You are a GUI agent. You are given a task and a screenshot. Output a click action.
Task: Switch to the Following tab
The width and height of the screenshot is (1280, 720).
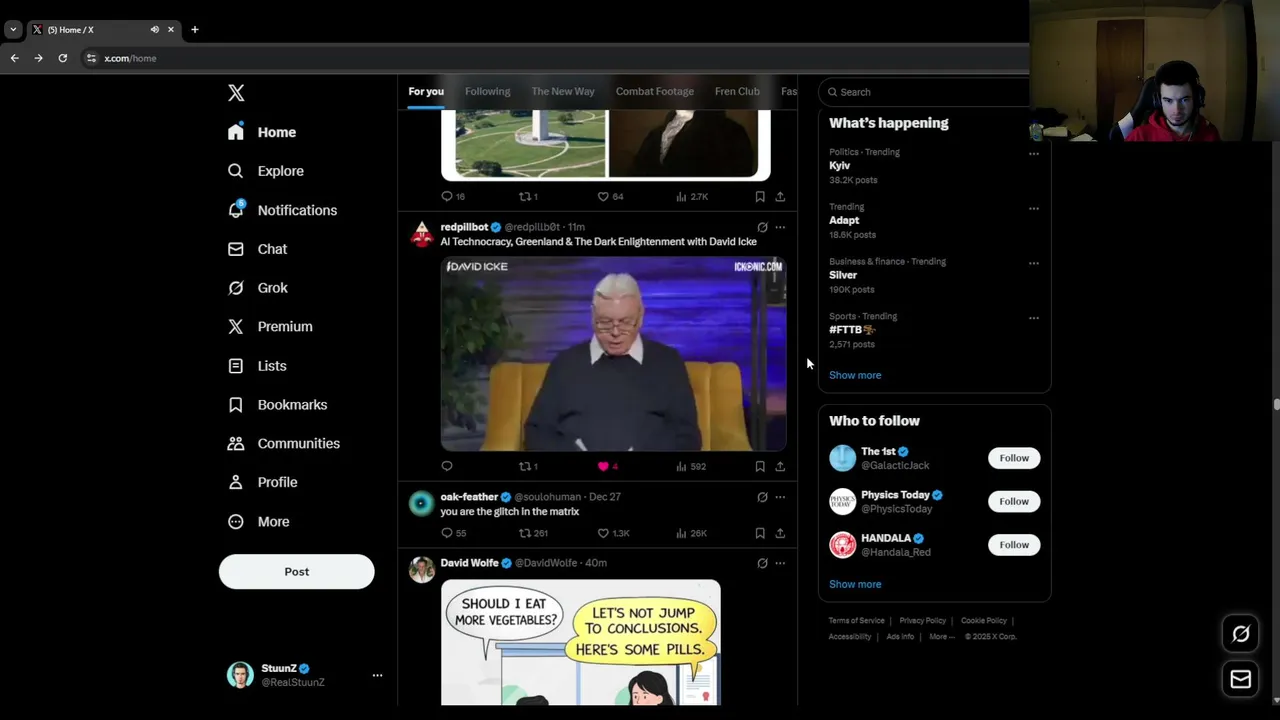coord(488,92)
